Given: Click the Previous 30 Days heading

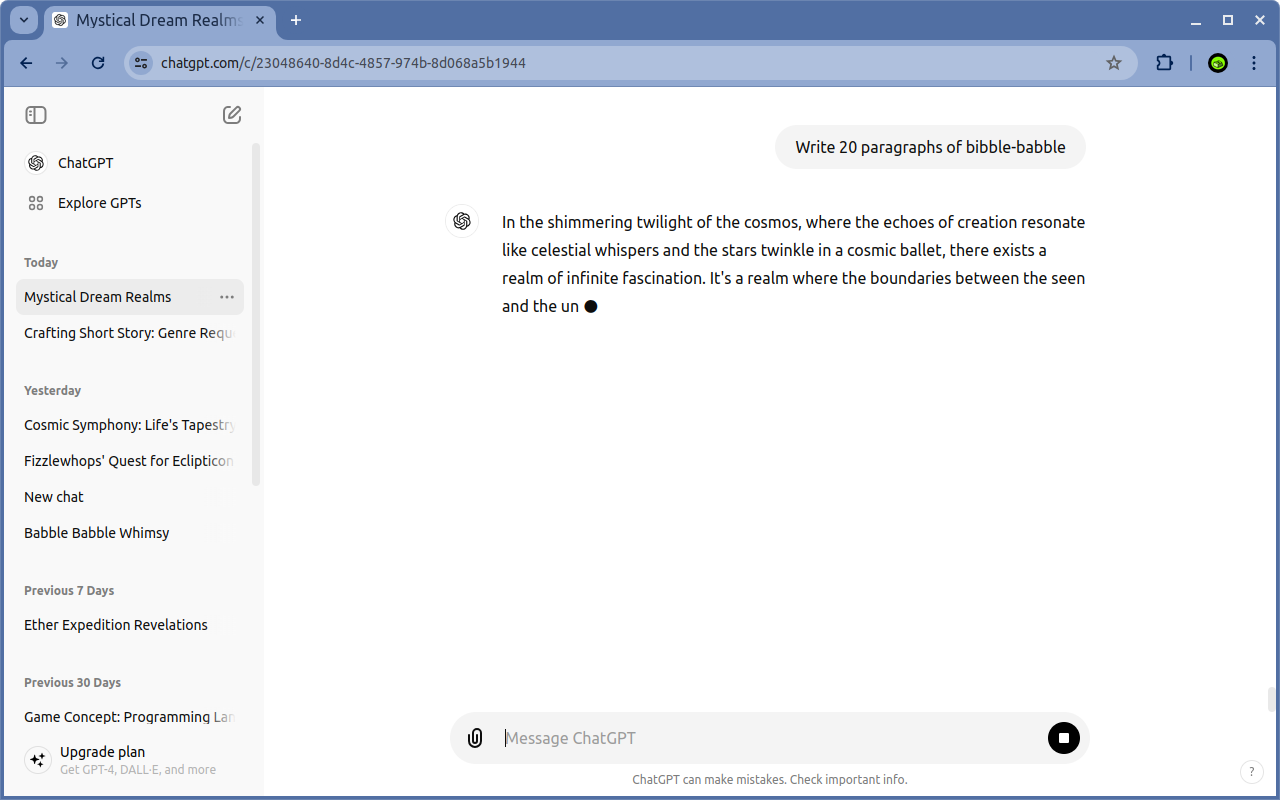Looking at the screenshot, I should coord(72,683).
